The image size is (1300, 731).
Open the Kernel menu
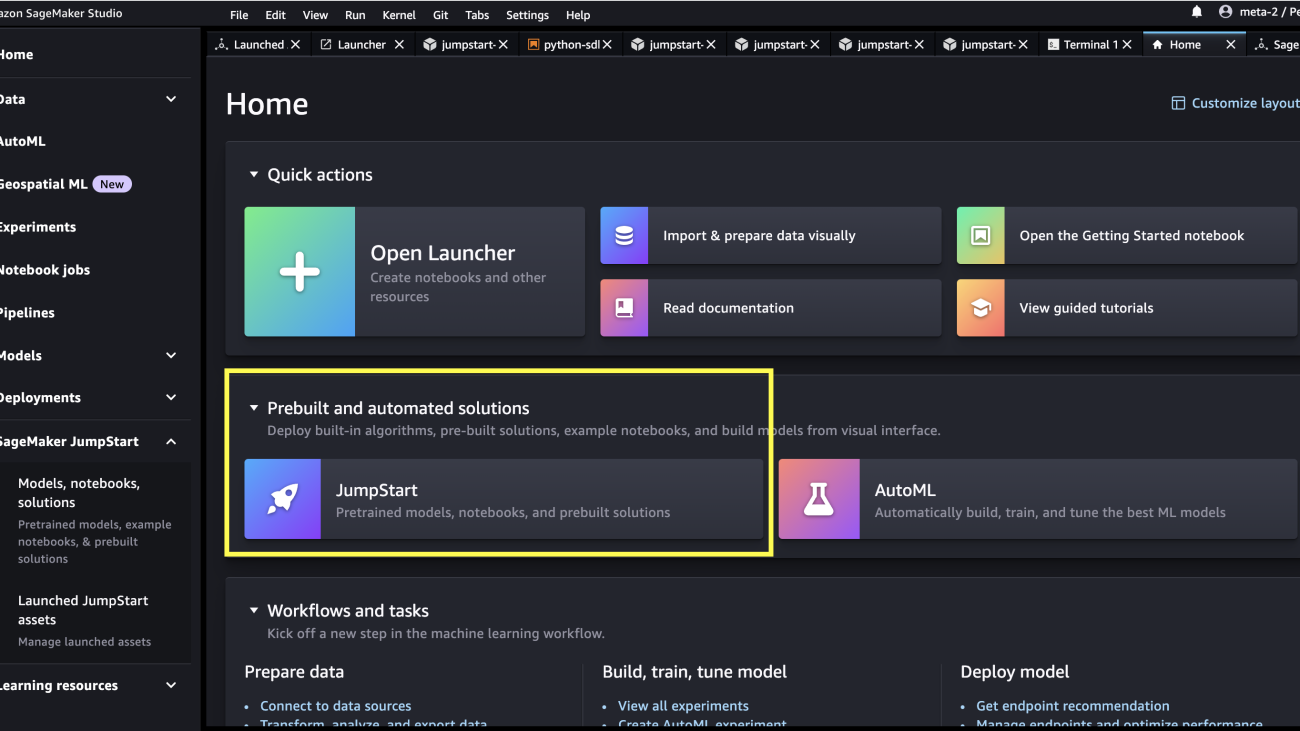pos(399,15)
